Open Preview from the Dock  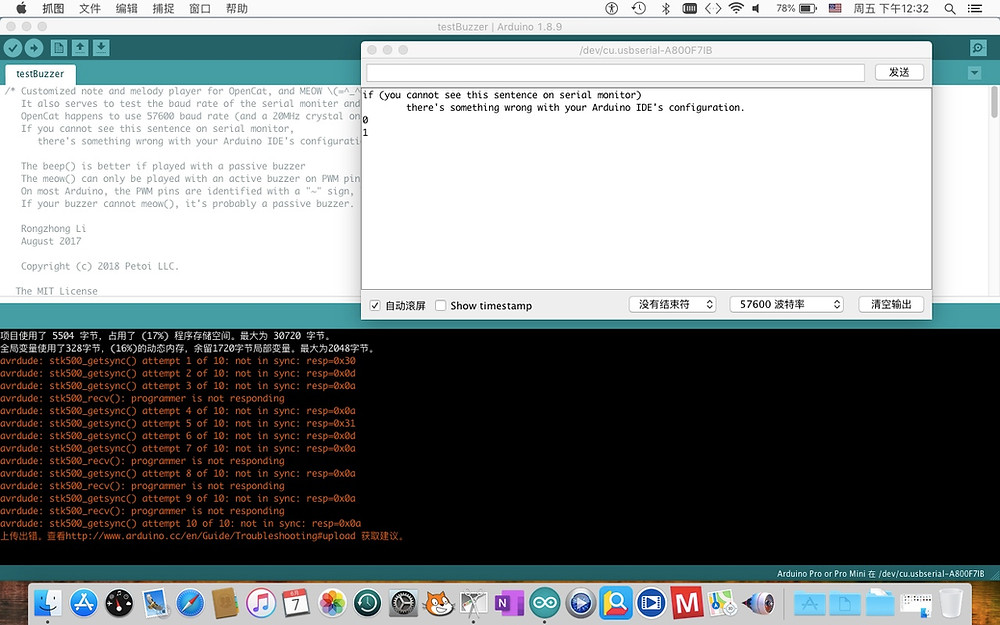point(154,603)
